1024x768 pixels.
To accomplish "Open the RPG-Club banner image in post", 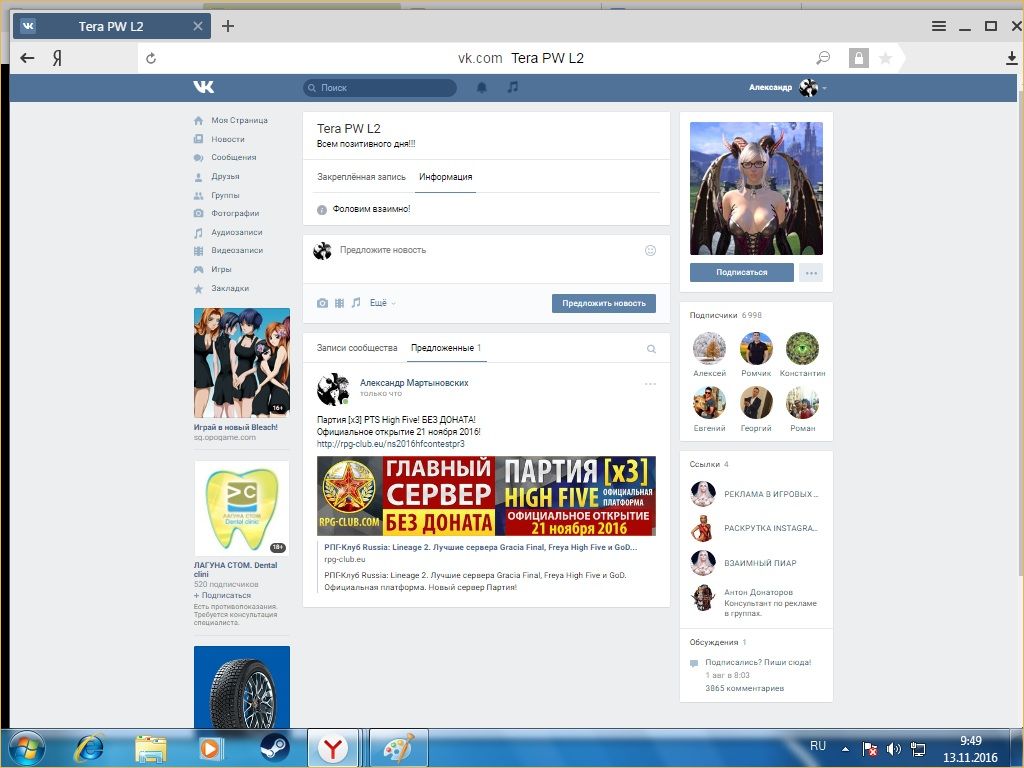I will [486, 496].
